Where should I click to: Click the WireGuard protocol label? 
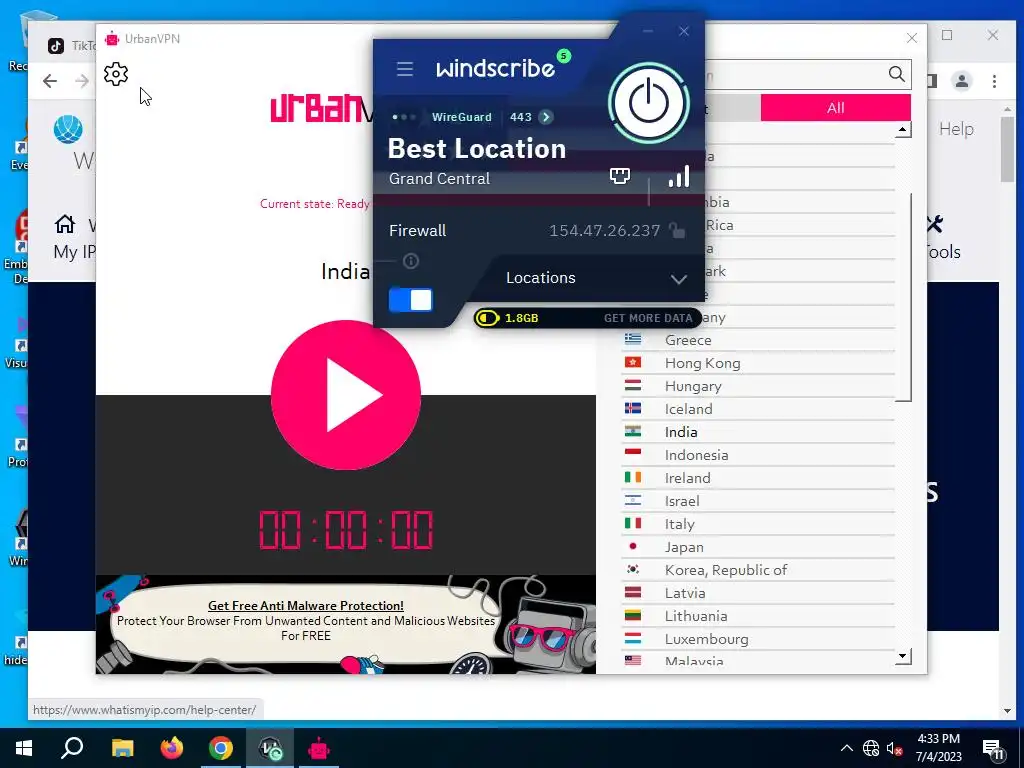click(x=461, y=117)
